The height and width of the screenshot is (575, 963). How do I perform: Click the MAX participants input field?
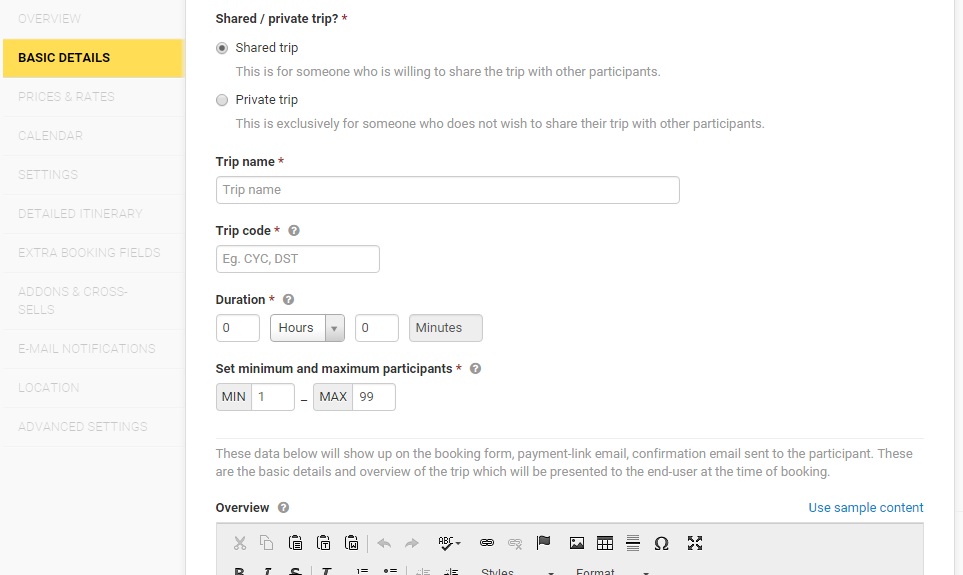click(373, 397)
